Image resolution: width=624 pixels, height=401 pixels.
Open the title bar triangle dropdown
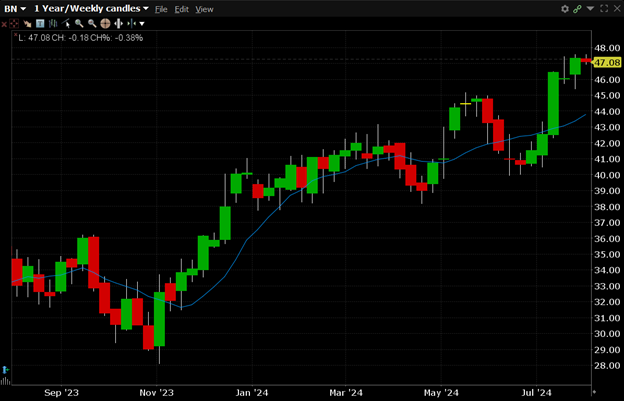[x=591, y=8]
